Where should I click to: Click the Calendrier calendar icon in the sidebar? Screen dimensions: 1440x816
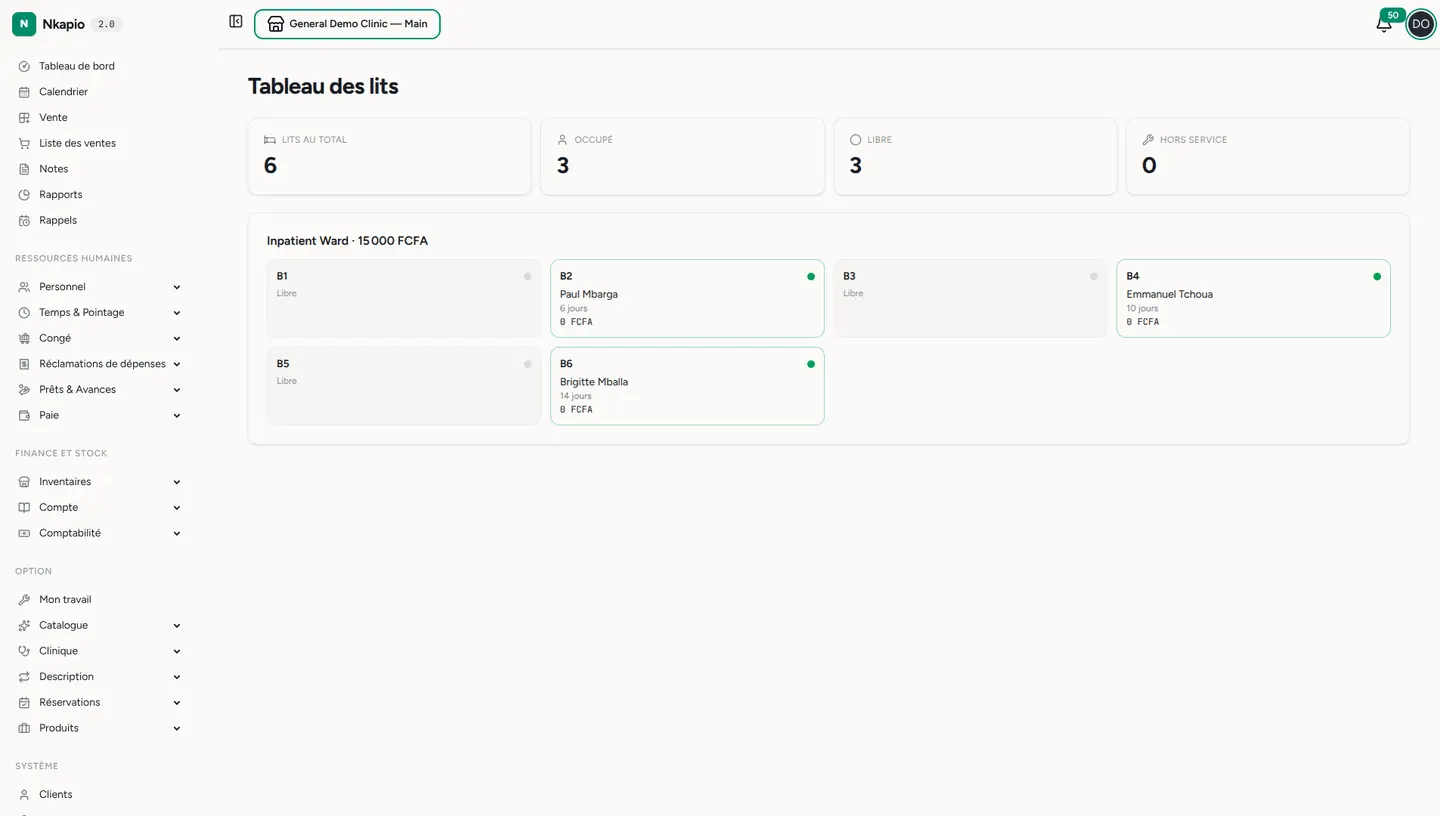pyautogui.click(x=24, y=92)
